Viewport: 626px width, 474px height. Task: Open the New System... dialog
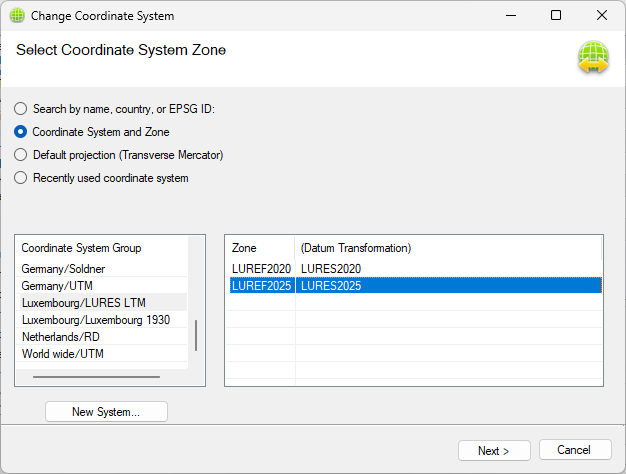pos(106,412)
